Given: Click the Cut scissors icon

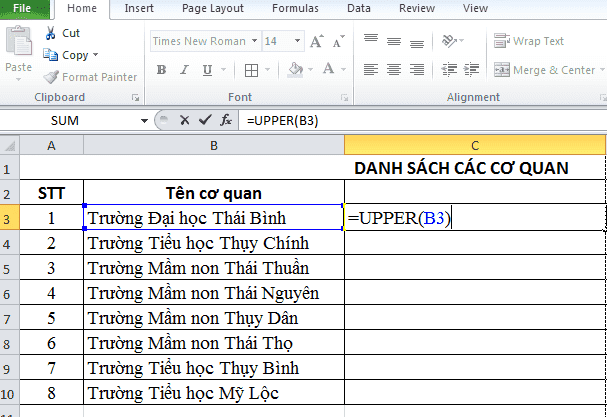Looking at the screenshot, I should (x=51, y=33).
